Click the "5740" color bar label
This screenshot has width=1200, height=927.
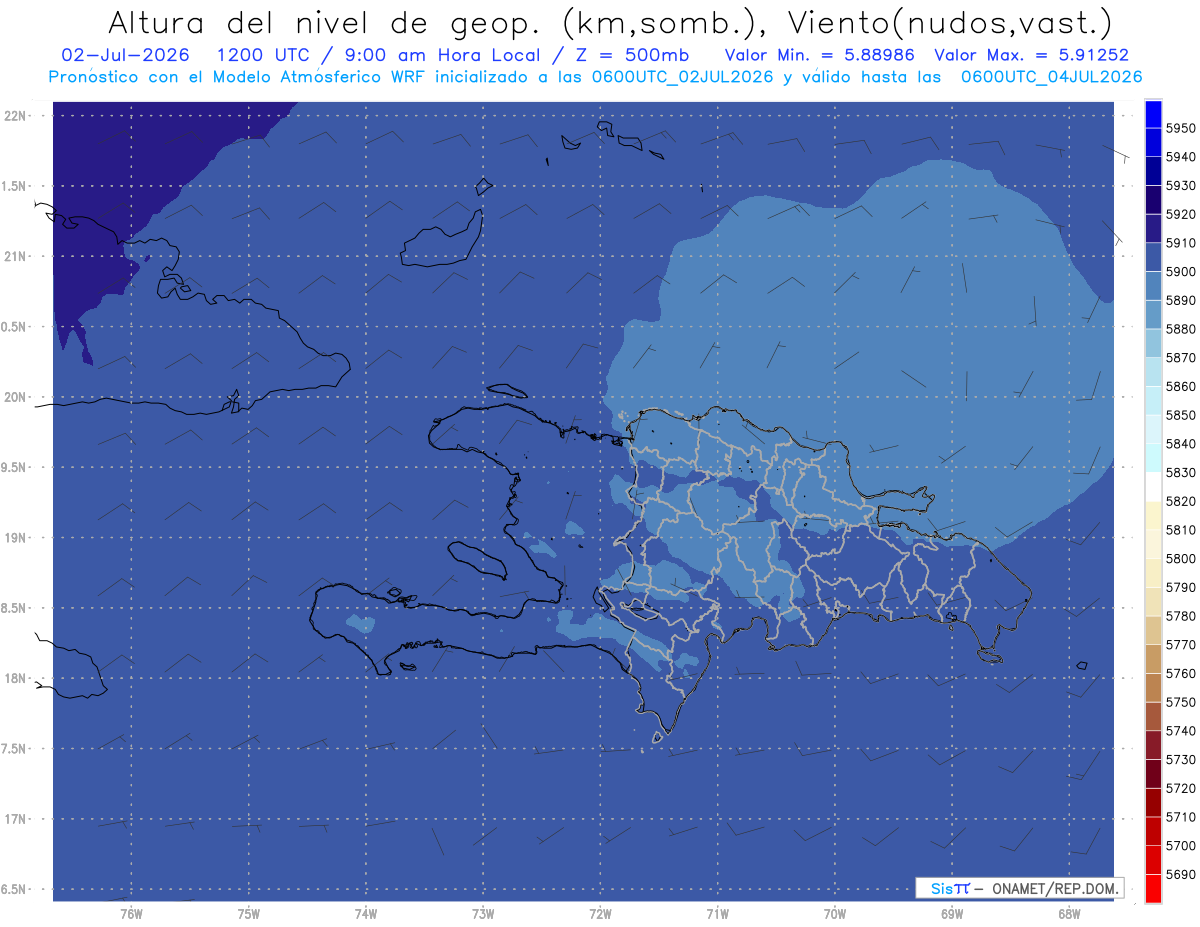click(x=1181, y=730)
